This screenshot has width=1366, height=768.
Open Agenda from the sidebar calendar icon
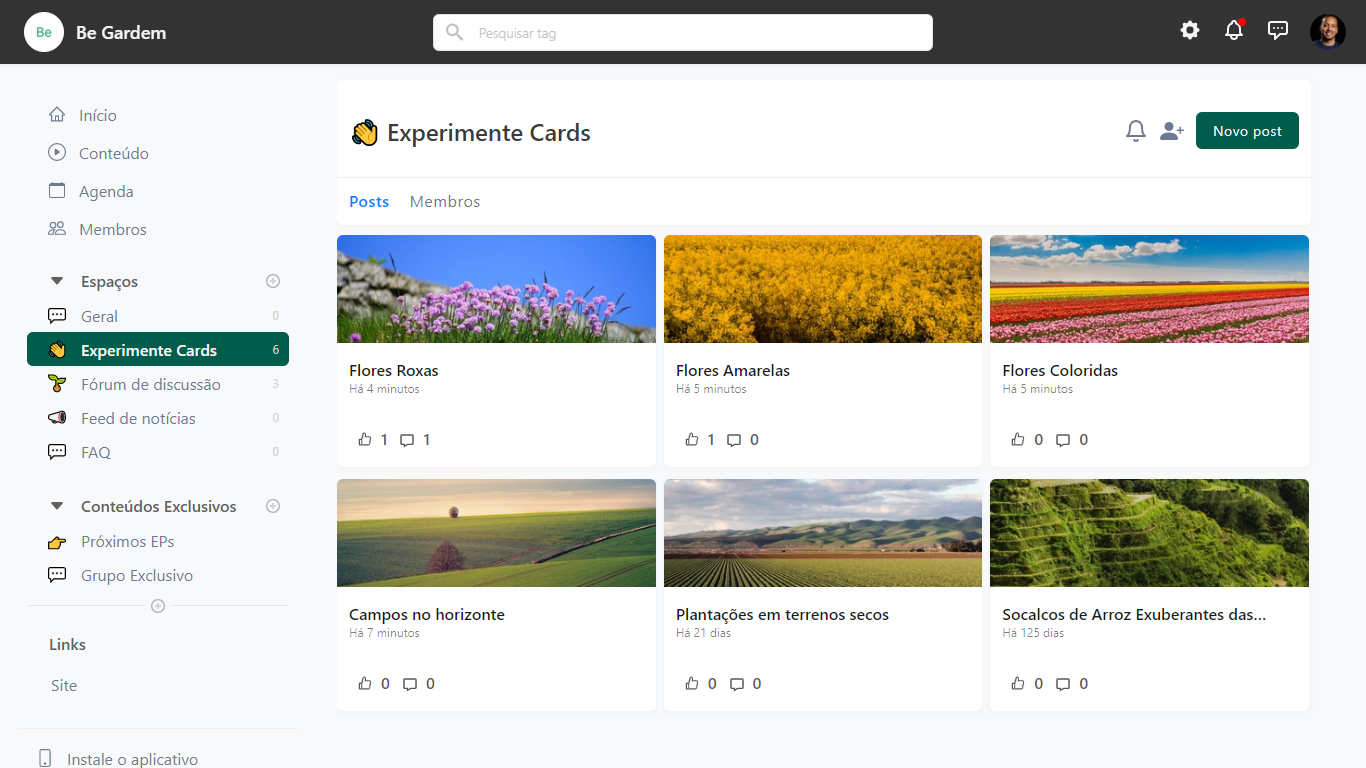coord(107,190)
